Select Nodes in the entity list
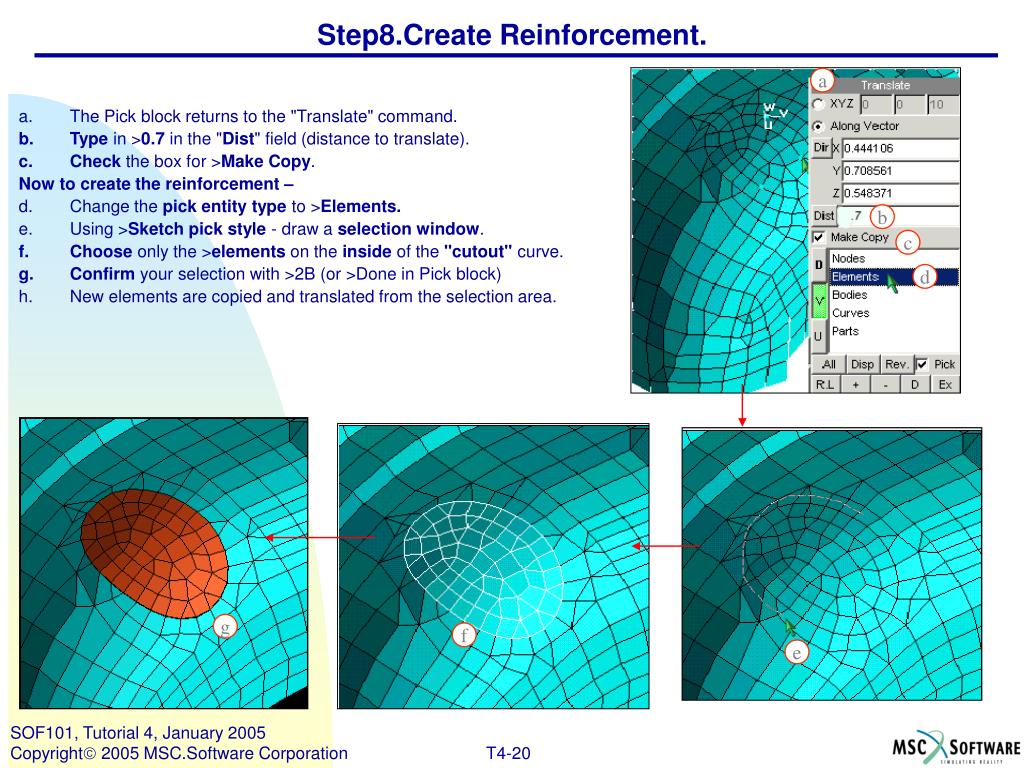 [x=894, y=259]
